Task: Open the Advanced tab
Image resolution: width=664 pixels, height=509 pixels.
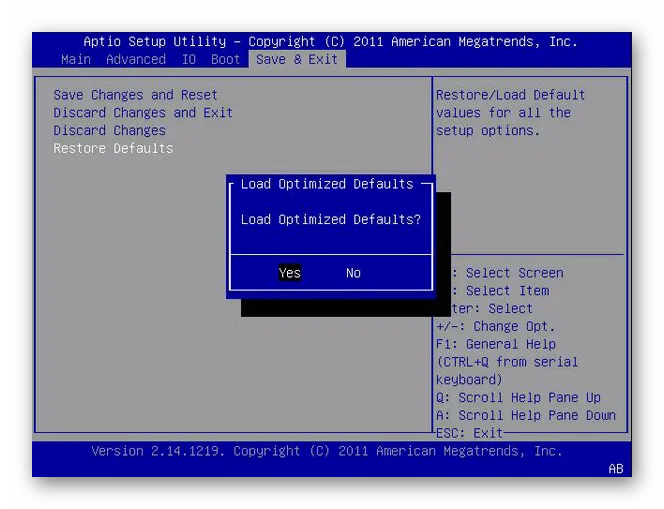Action: [x=136, y=59]
